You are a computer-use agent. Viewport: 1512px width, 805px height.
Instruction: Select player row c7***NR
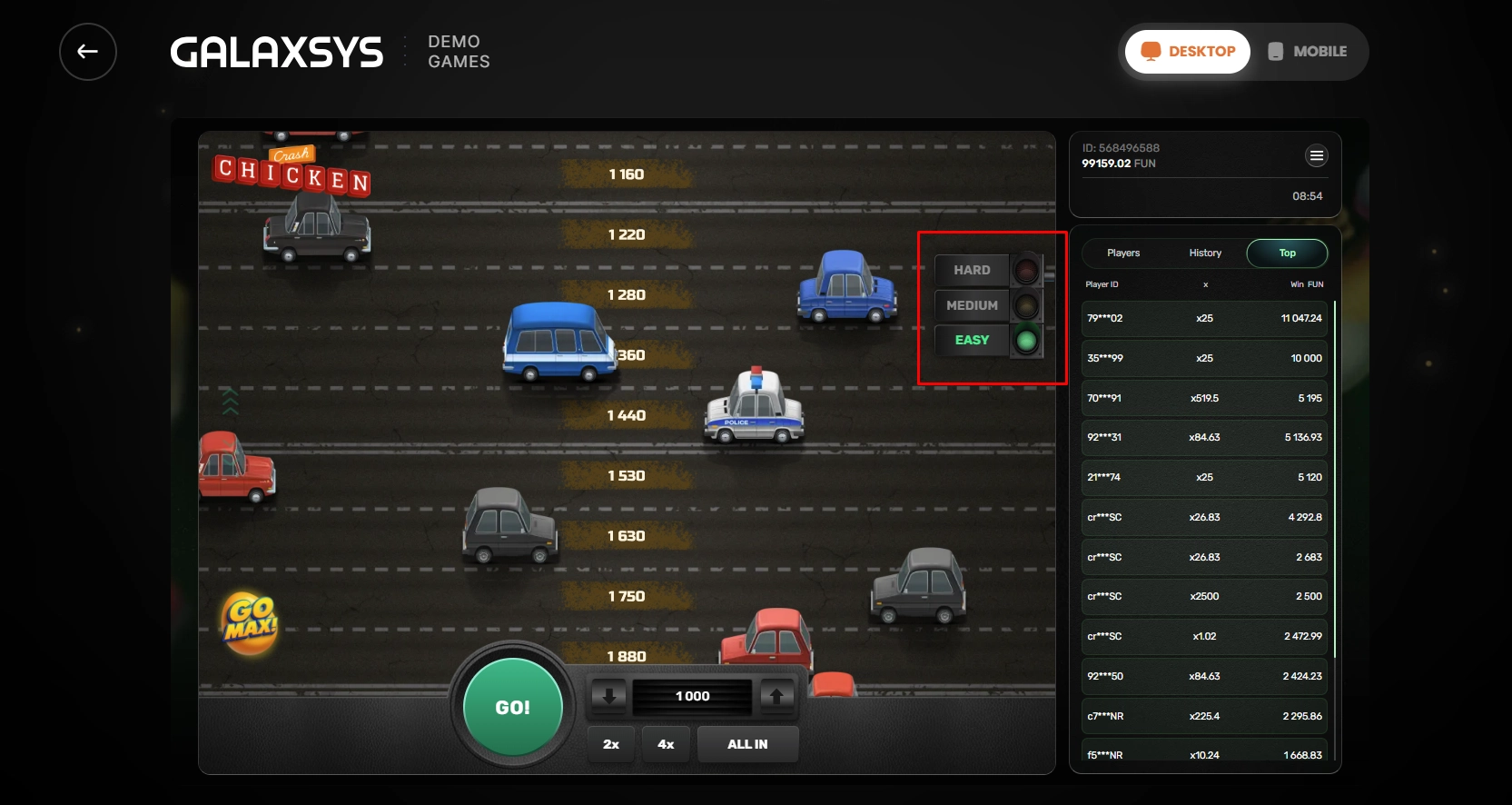pyautogui.click(x=1204, y=716)
